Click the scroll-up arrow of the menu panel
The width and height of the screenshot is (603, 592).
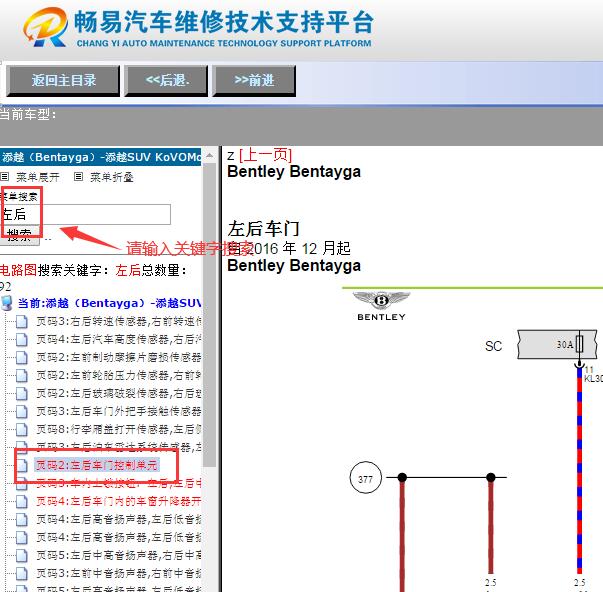click(x=210, y=155)
